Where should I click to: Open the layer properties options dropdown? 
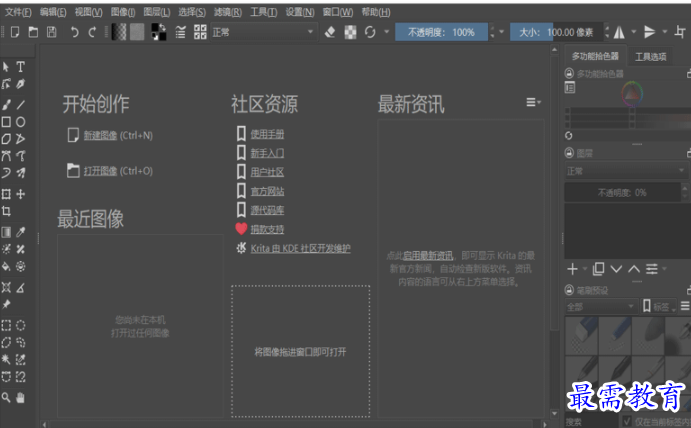656,269
